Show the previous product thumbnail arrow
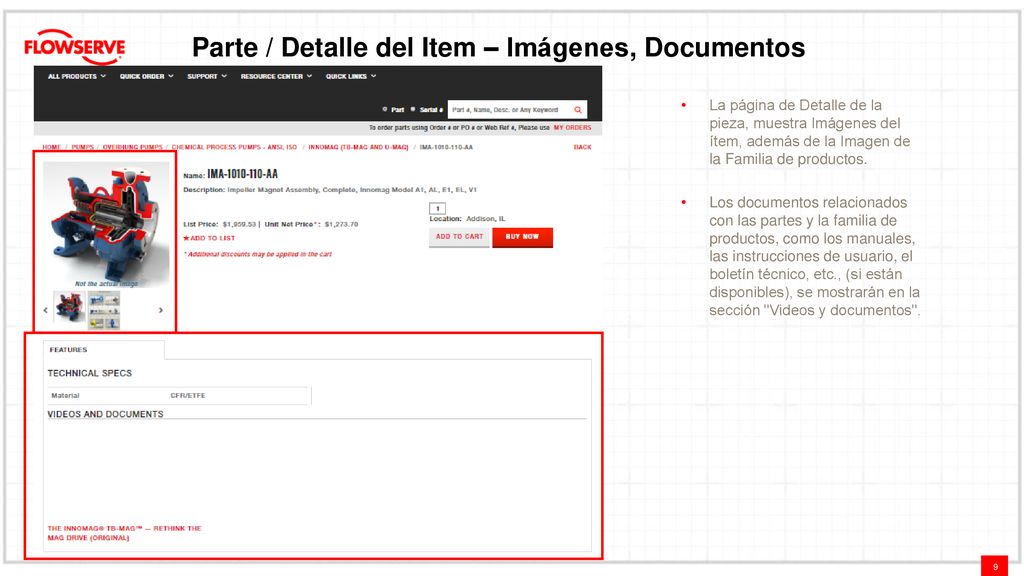Image resolution: width=1024 pixels, height=576 pixels. (x=45, y=310)
